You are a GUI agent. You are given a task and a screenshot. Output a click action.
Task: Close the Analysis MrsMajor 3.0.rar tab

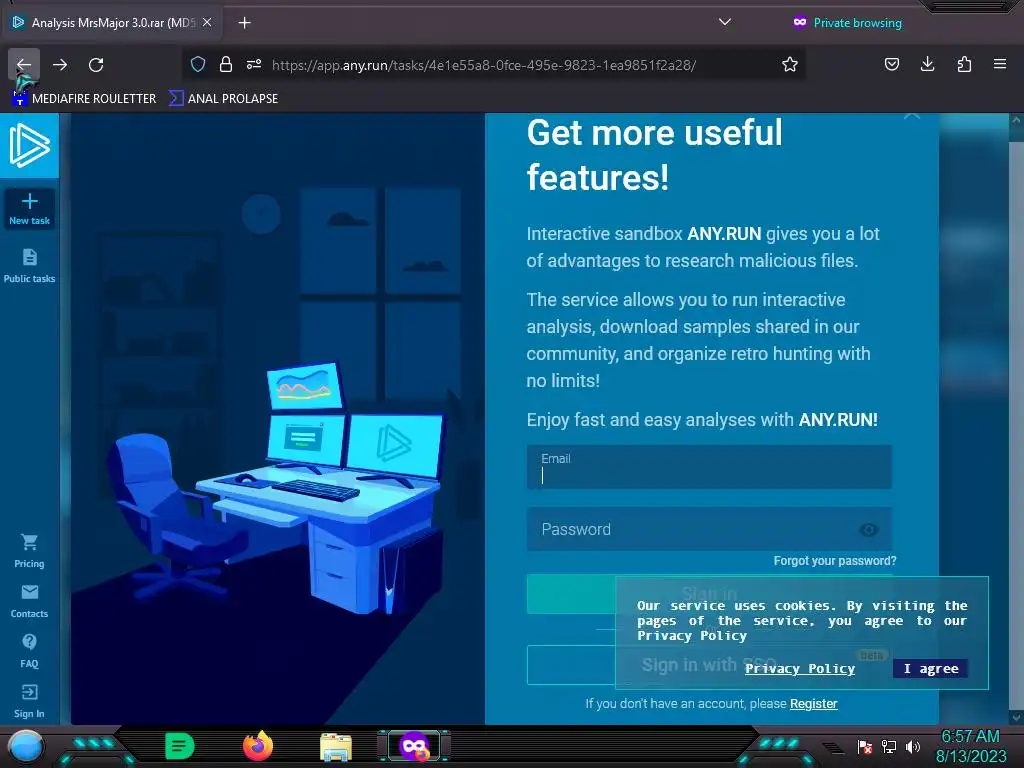(x=207, y=22)
